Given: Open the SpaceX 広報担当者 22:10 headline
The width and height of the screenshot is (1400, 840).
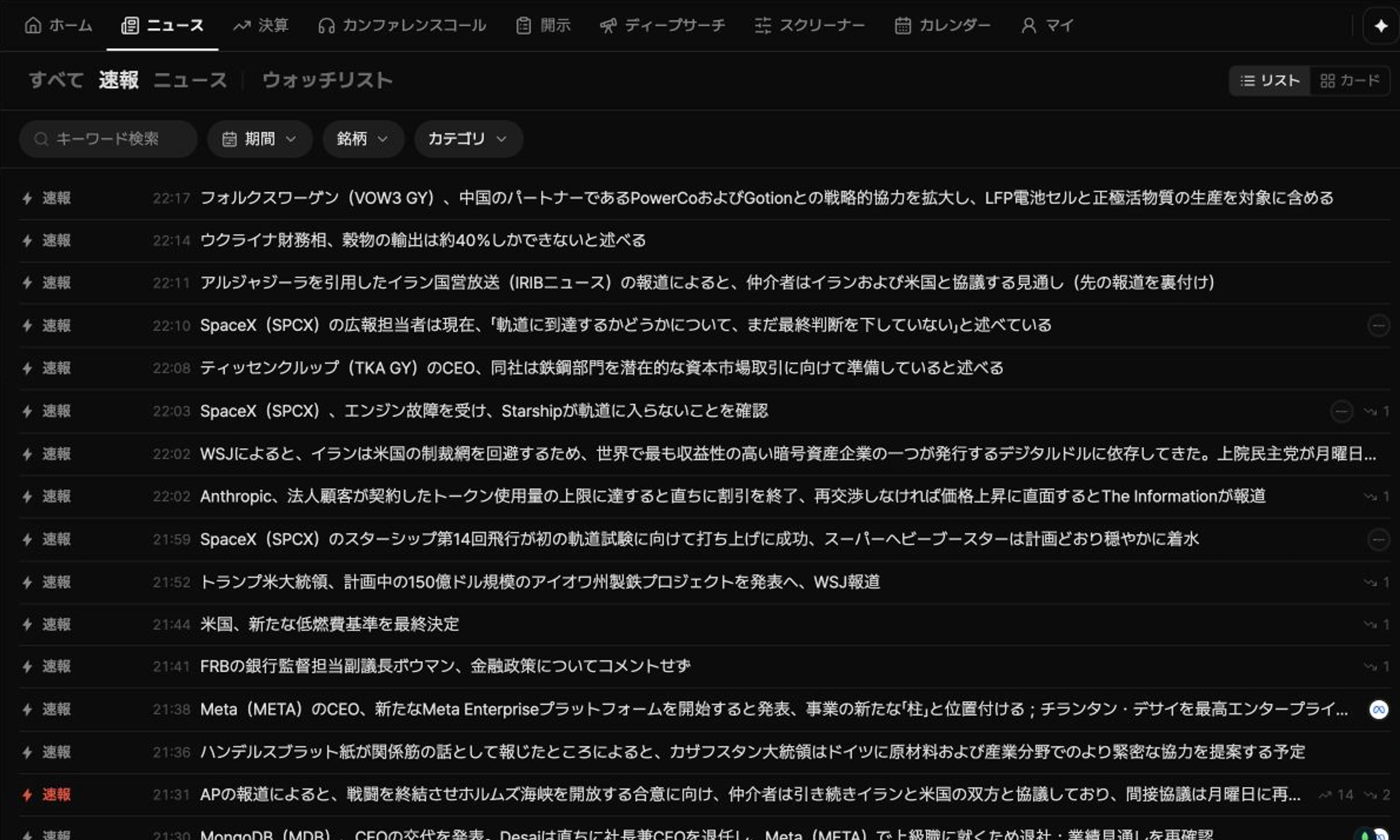Looking at the screenshot, I should coord(625,326).
